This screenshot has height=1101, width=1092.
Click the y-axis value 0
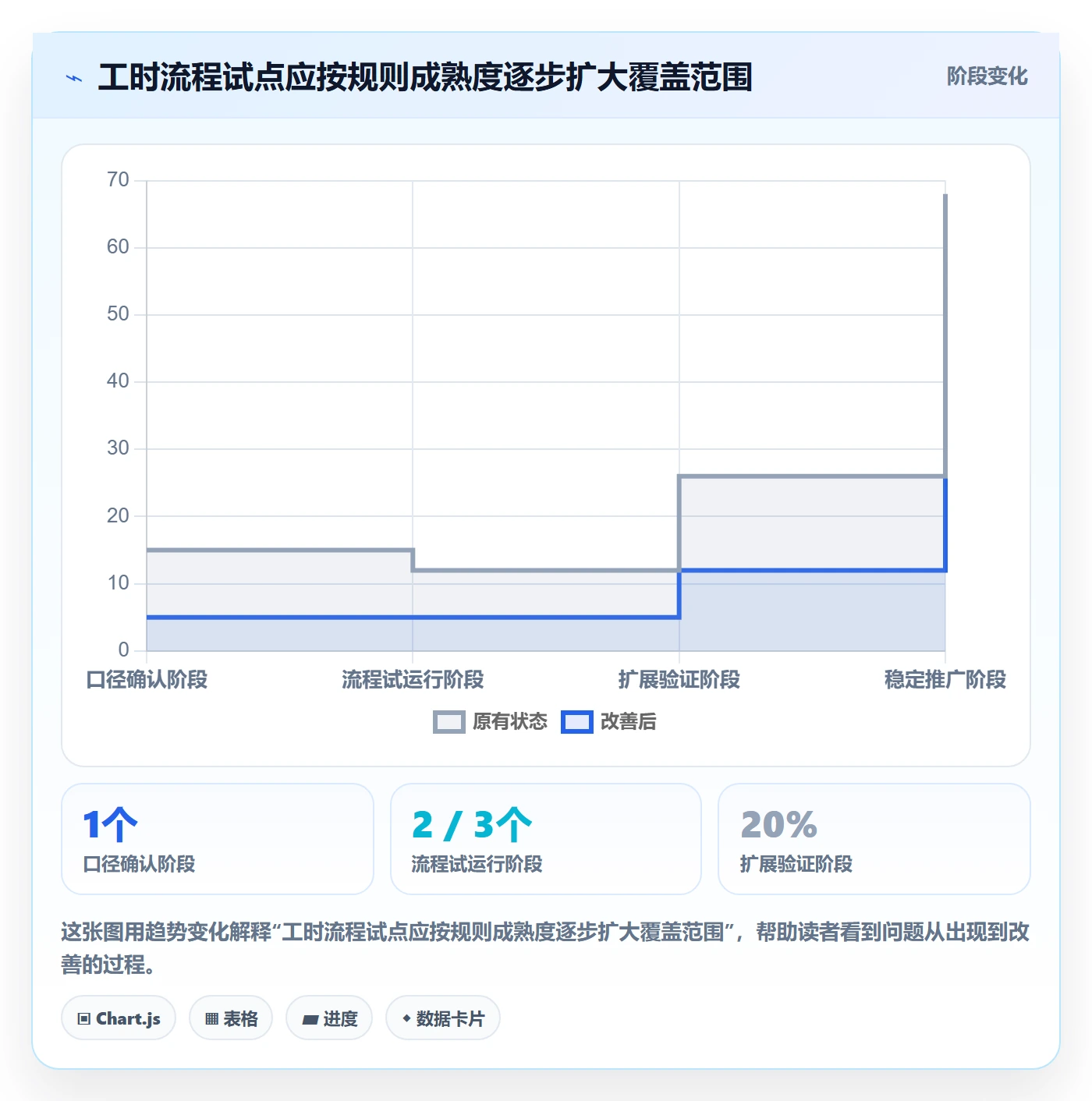[x=123, y=650]
